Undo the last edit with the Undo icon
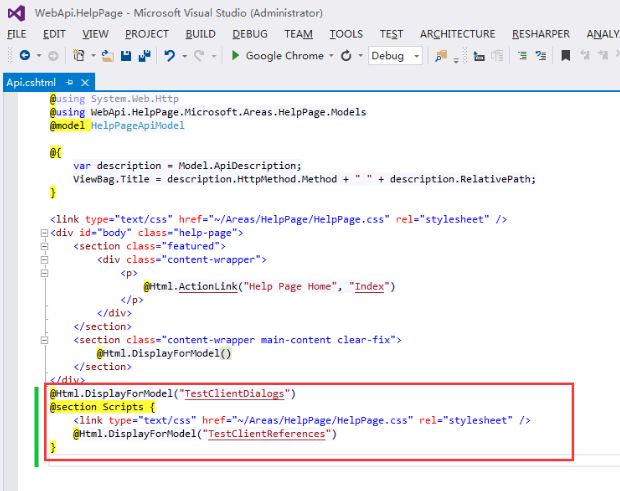The image size is (620, 491). click(170, 56)
